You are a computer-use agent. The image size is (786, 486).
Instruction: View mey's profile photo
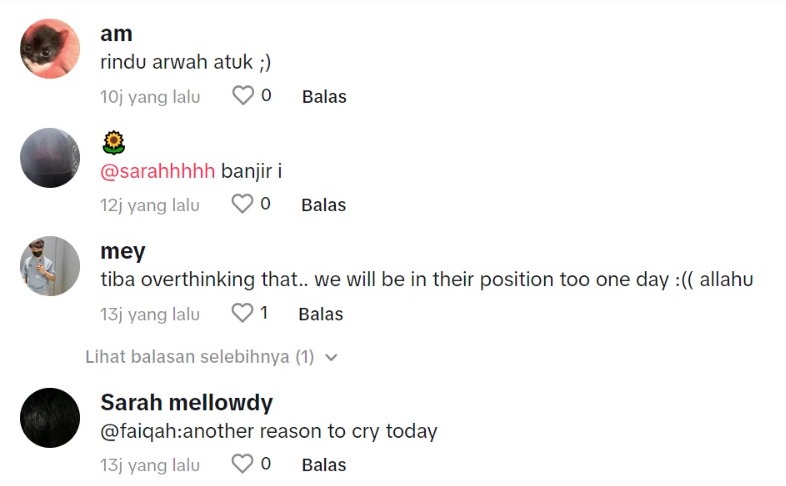[x=50, y=266]
